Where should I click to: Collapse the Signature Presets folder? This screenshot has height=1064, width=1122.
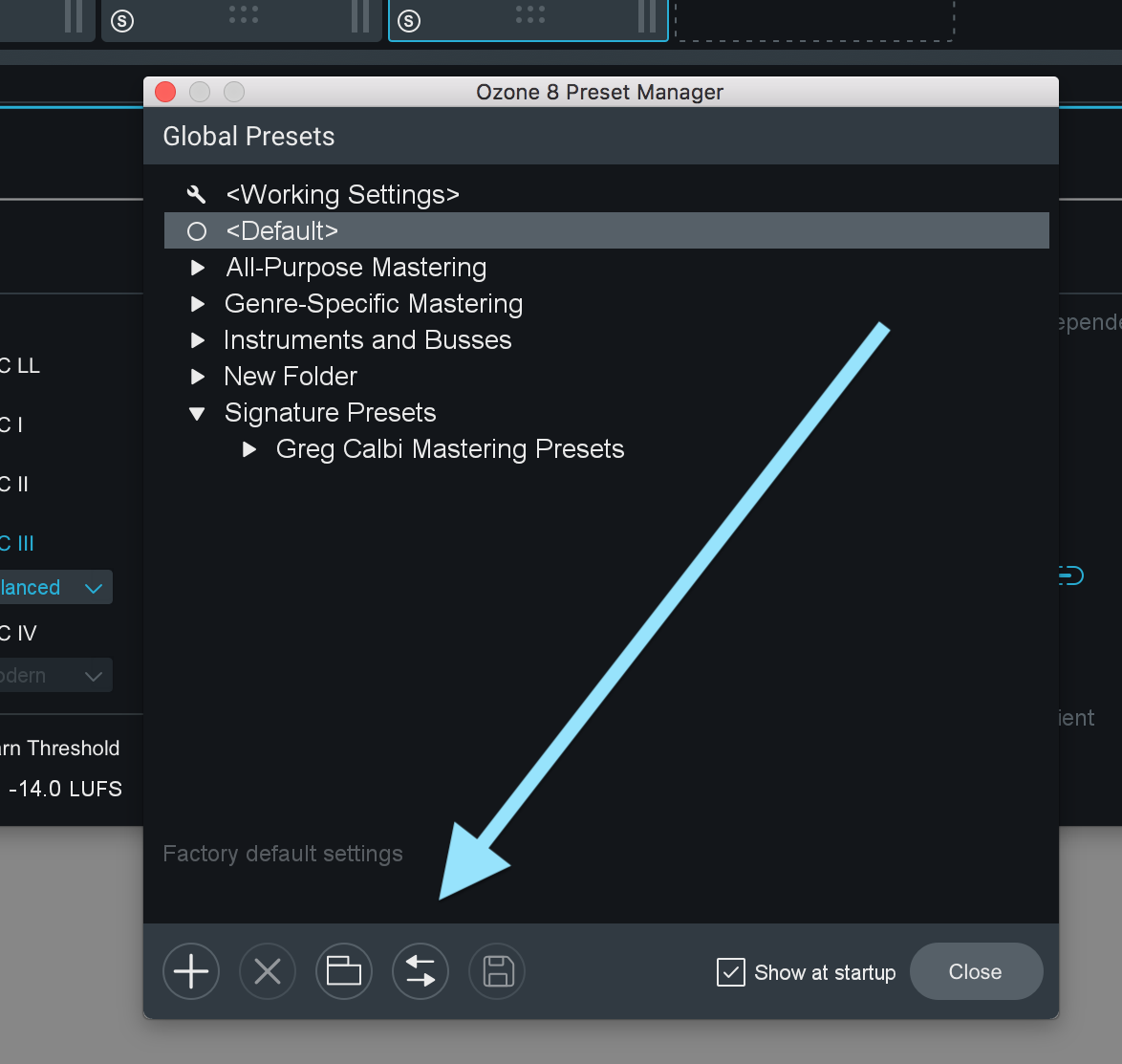coord(197,414)
